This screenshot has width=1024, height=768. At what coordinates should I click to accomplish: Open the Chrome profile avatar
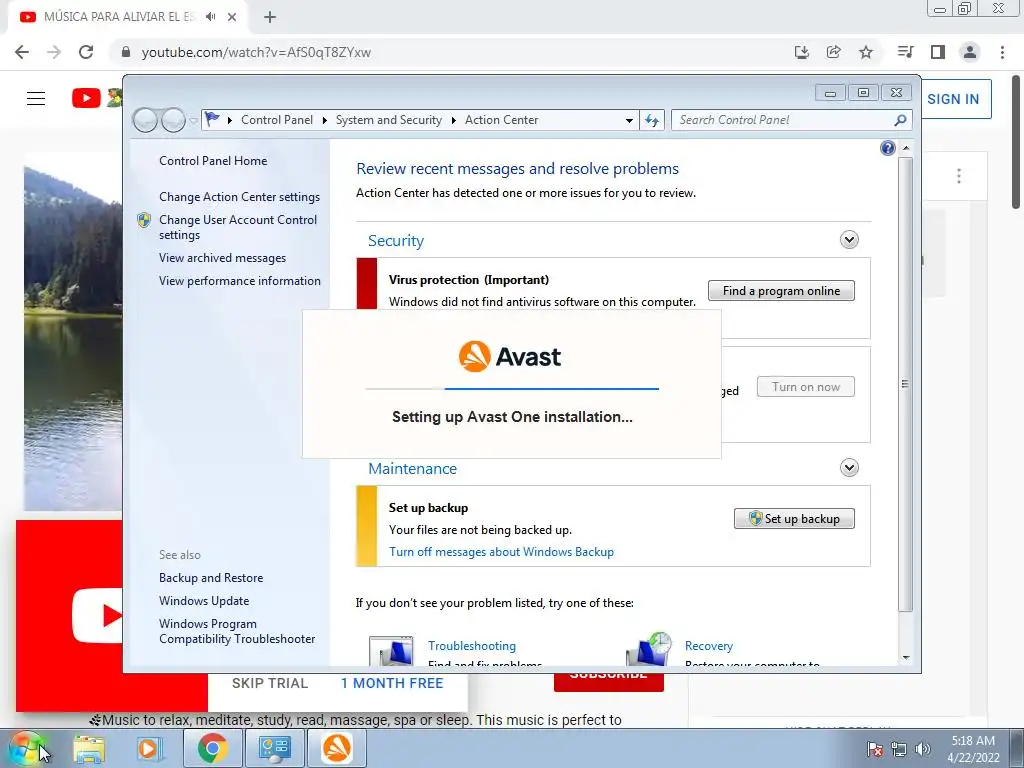(970, 52)
